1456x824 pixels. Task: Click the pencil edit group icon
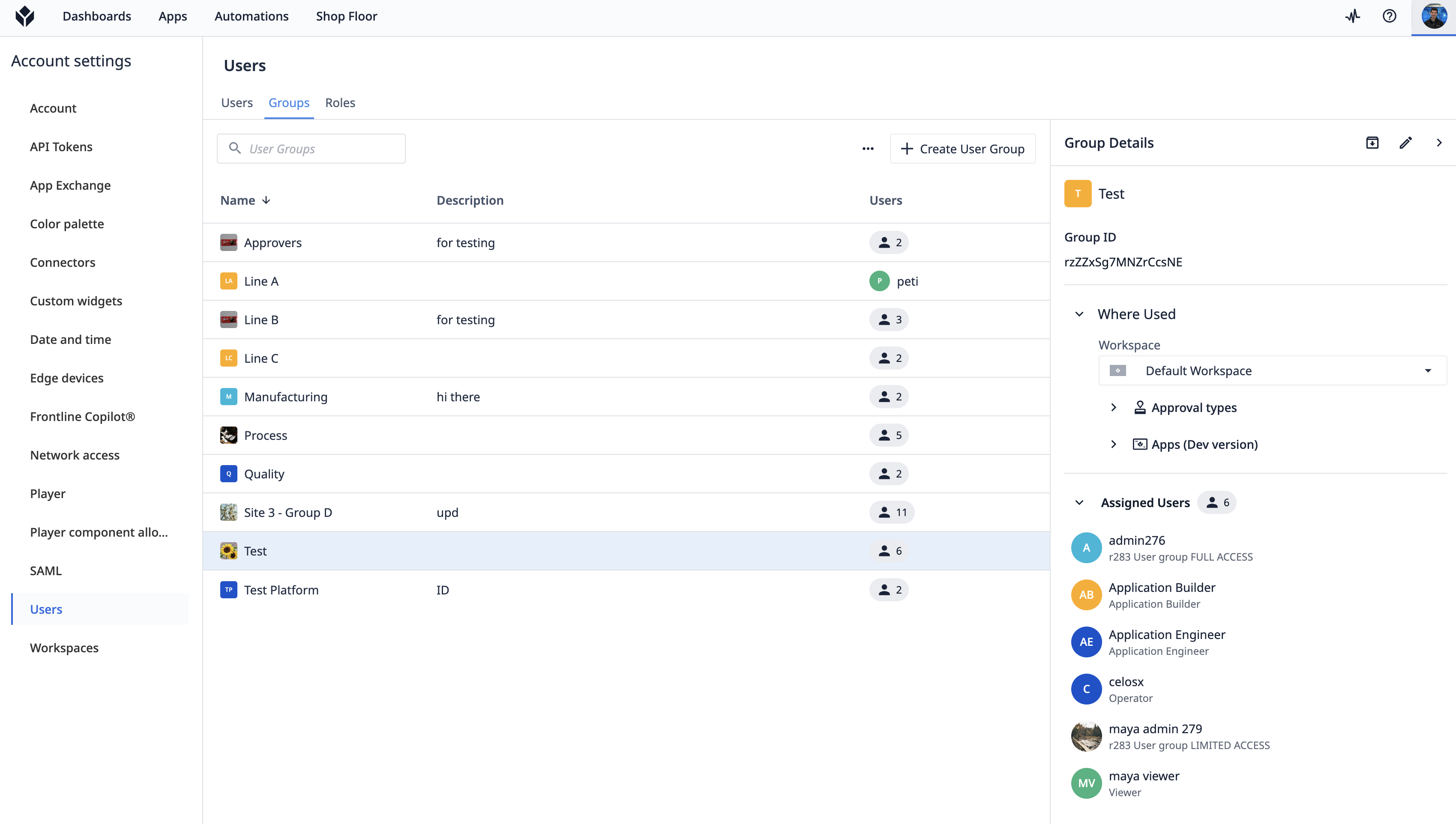(x=1405, y=143)
